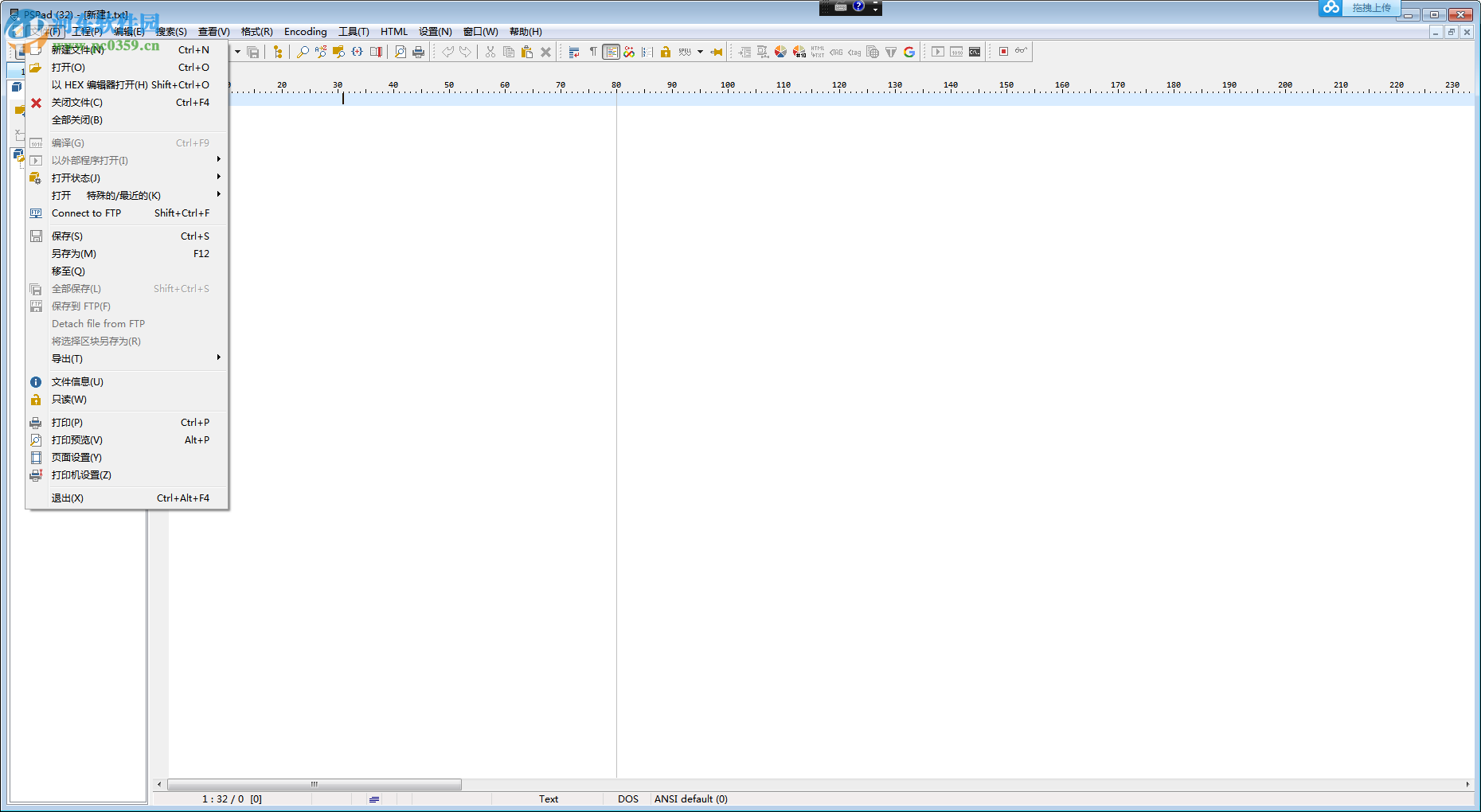Click the scissors Cut icon
Viewport: 1481px width, 812px height.
[490, 53]
